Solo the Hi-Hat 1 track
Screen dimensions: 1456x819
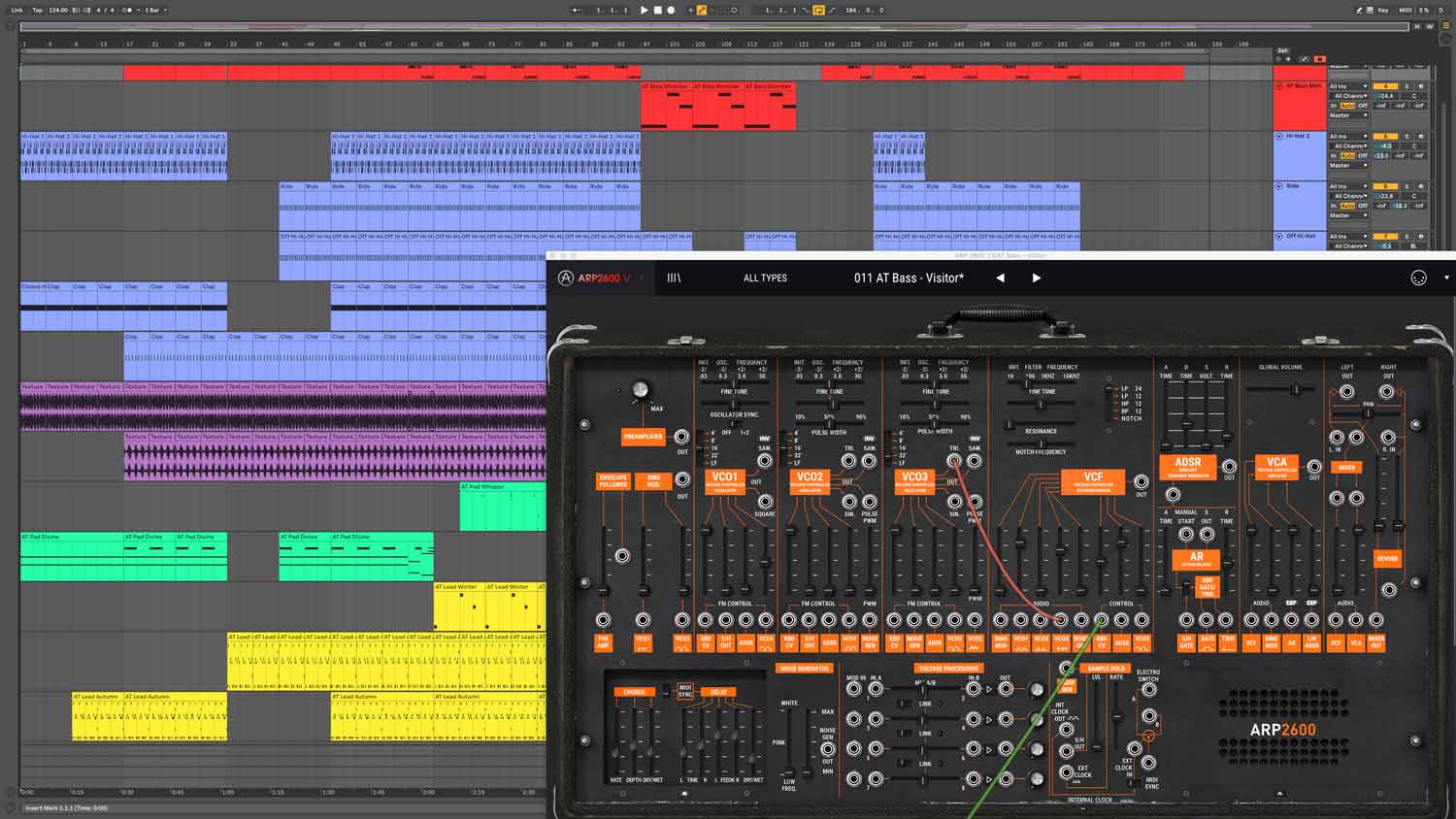(x=1406, y=137)
